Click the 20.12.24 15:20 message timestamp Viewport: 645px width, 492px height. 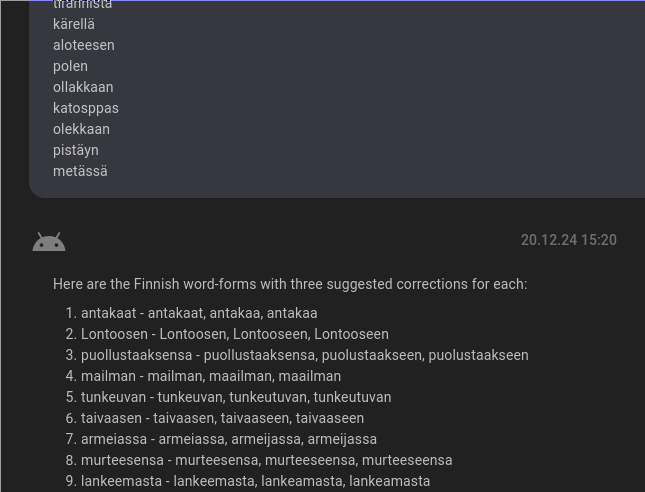click(x=568, y=240)
